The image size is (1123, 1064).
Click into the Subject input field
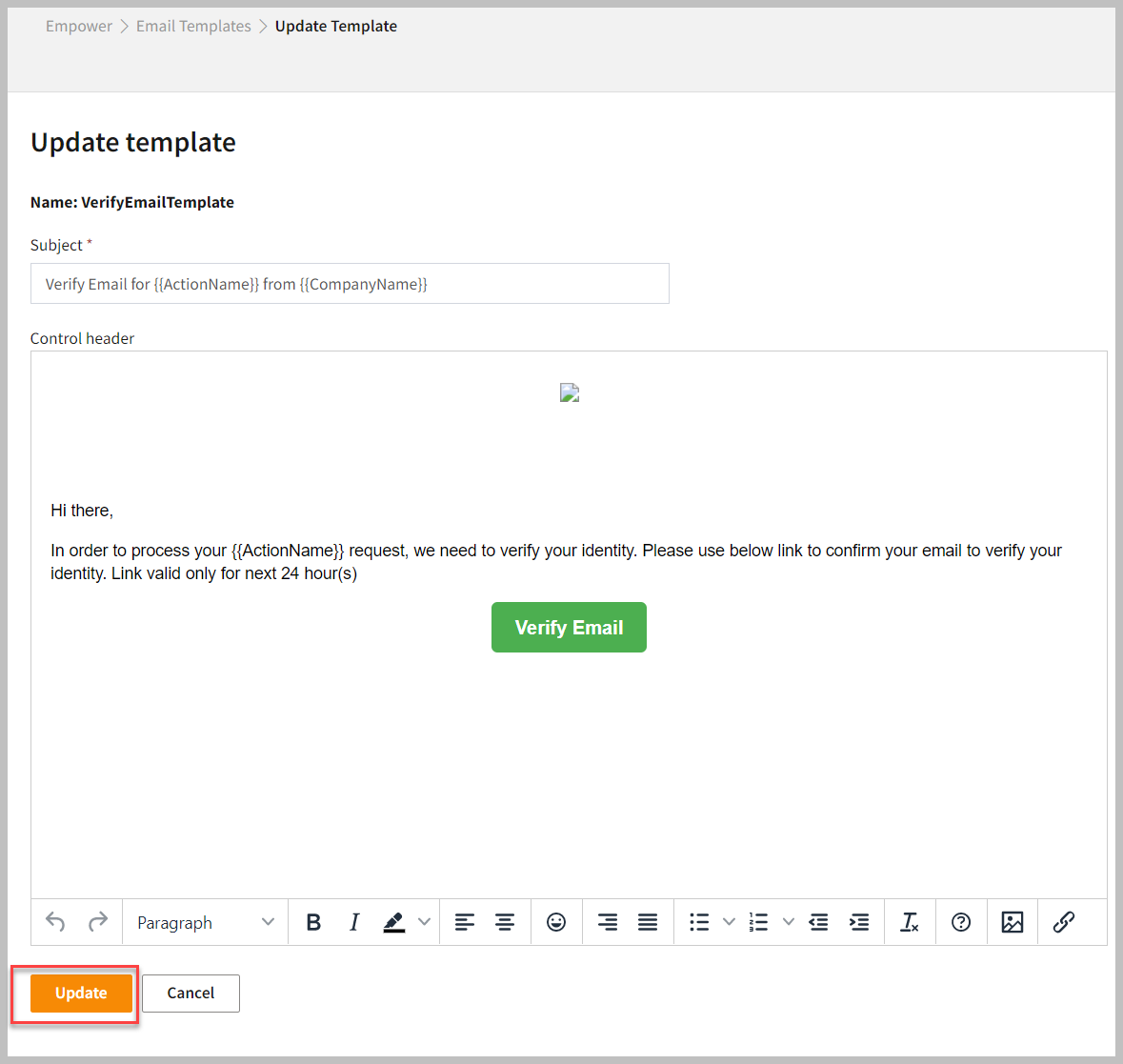(x=350, y=284)
